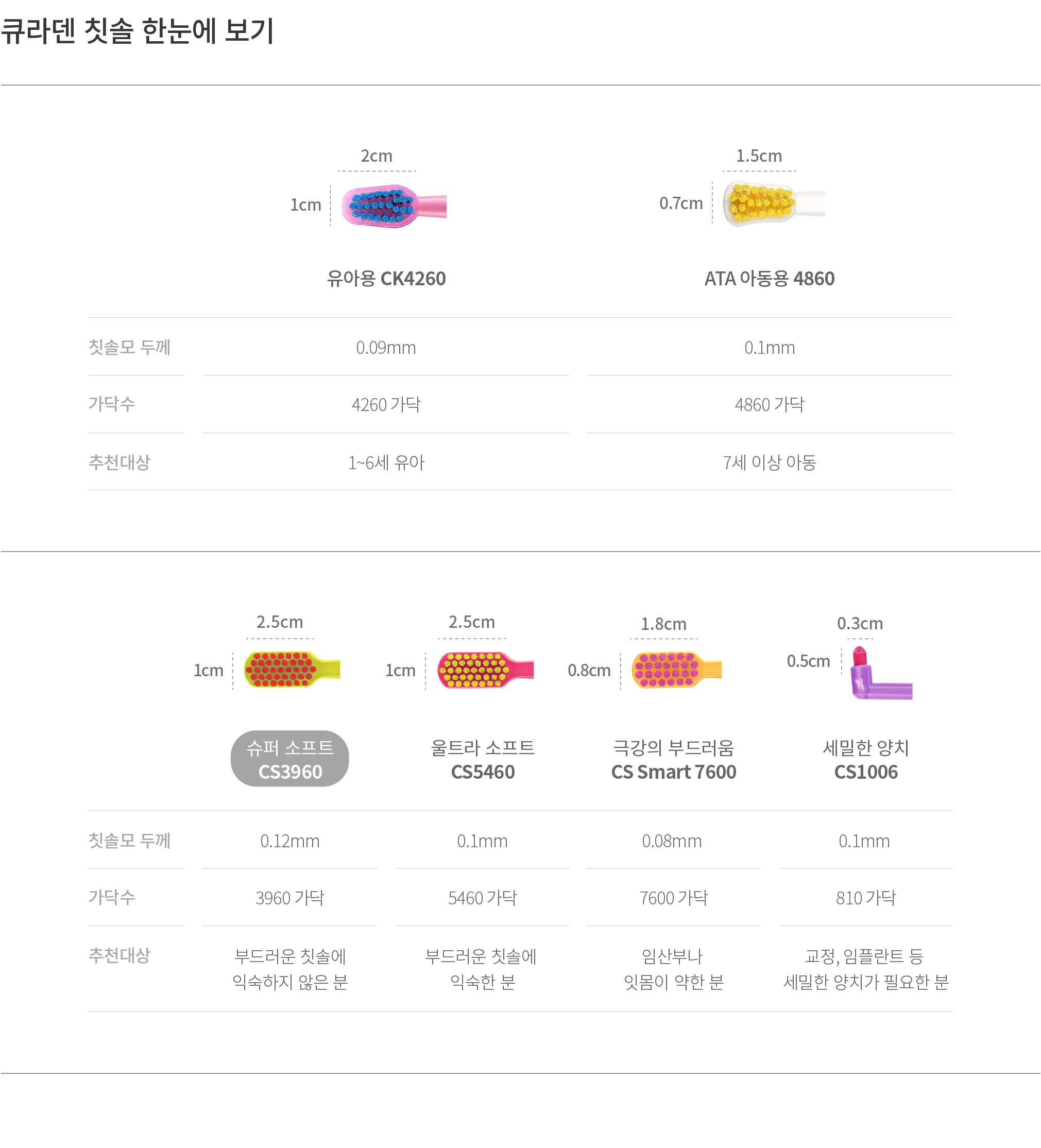Click the ATA 아동용 4860 product name

coord(770,279)
